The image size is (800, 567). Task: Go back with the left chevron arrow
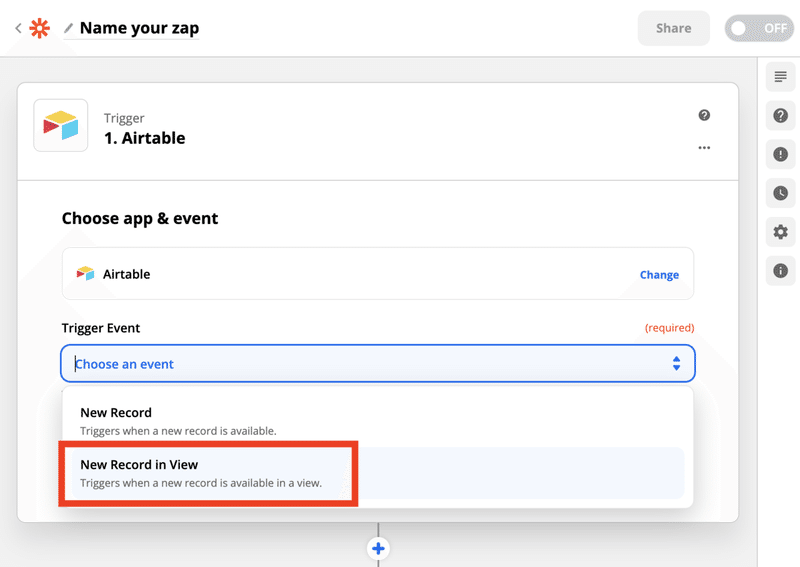point(18,28)
